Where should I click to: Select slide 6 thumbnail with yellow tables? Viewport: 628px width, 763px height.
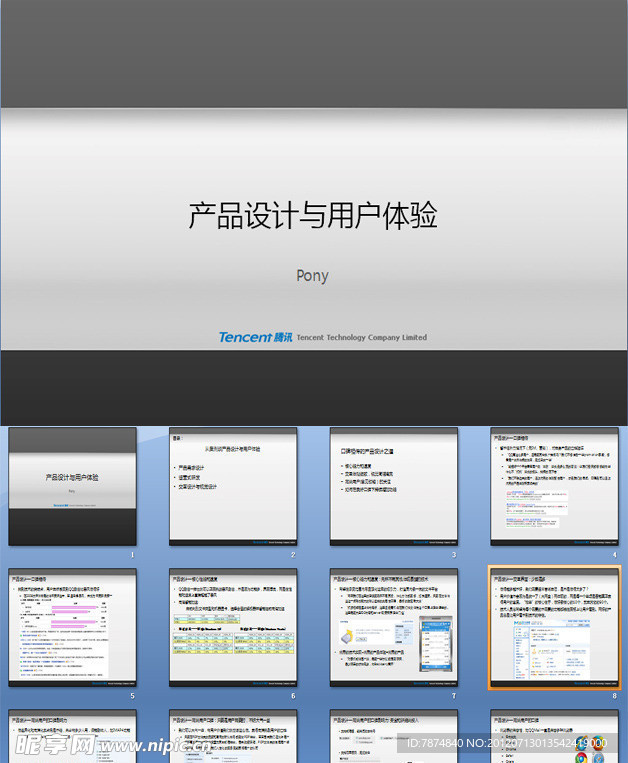point(233,628)
